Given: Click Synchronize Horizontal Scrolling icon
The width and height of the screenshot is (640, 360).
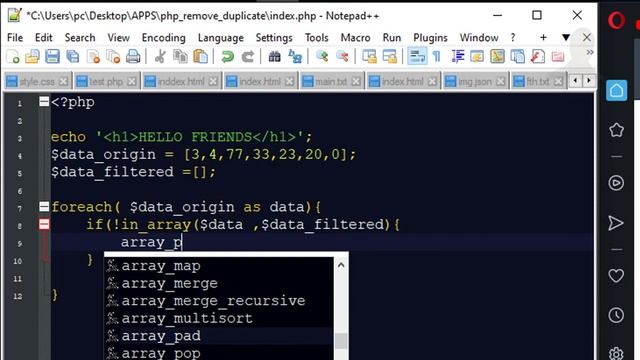Looking at the screenshot, I should [x=389, y=57].
